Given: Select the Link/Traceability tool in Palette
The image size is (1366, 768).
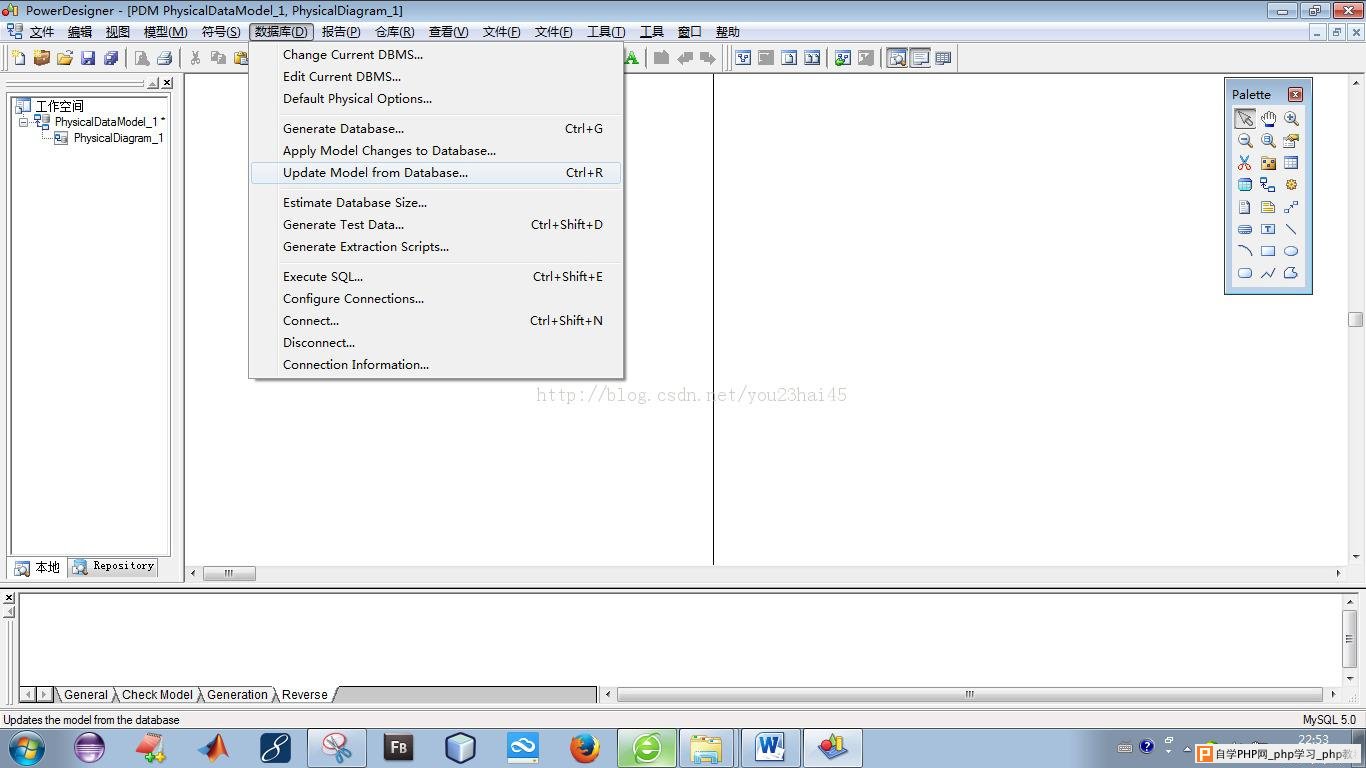Looking at the screenshot, I should tap(1291, 207).
